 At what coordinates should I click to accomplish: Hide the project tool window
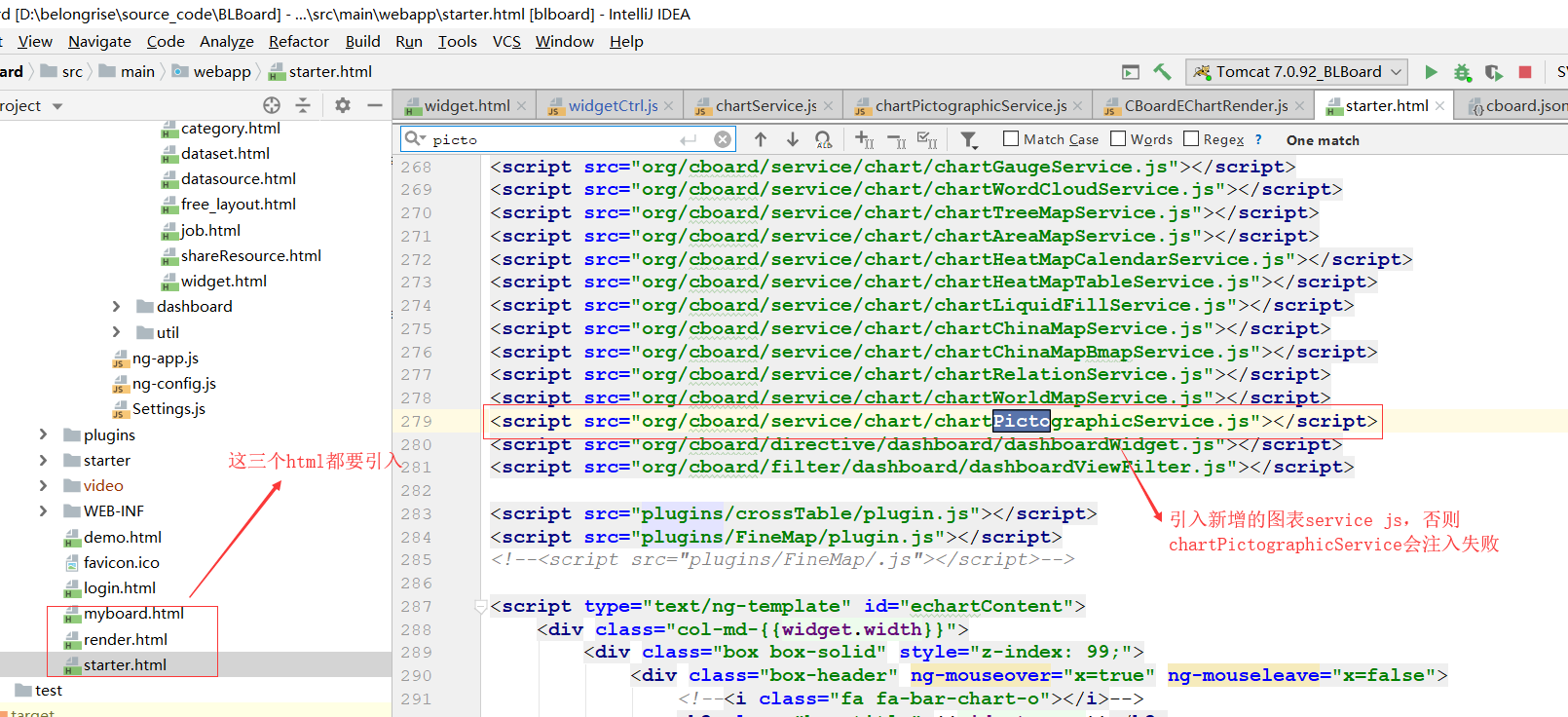click(x=375, y=105)
